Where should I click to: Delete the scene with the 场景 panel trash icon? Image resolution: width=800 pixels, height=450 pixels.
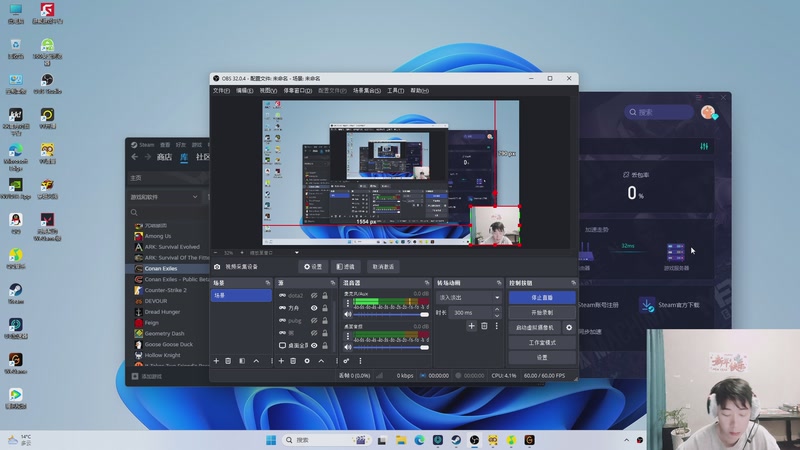[x=228, y=361]
